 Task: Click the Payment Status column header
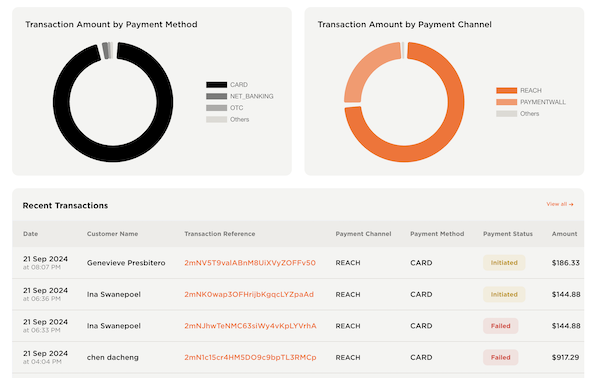coord(508,234)
